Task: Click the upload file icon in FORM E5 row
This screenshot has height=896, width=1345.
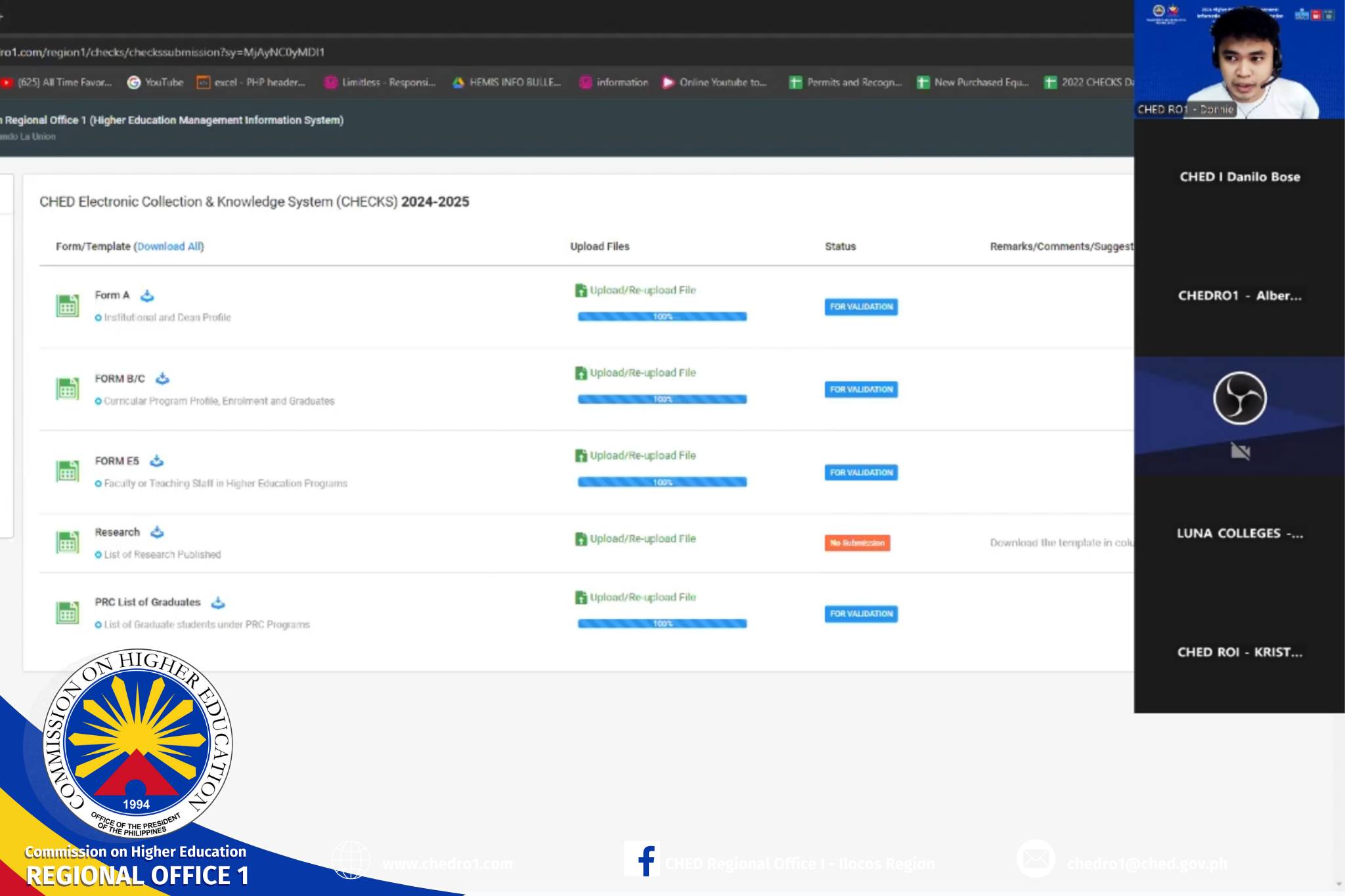Action: click(x=581, y=456)
